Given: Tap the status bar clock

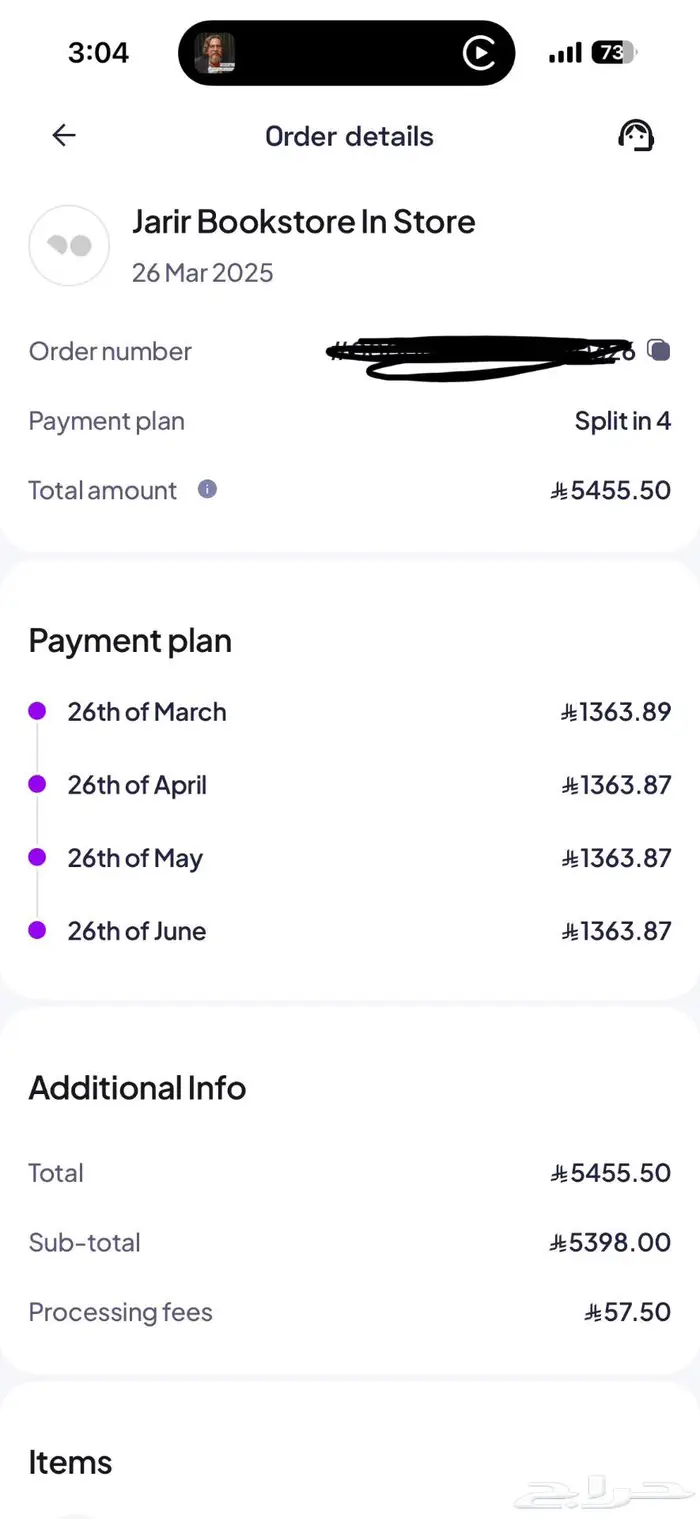Looking at the screenshot, I should 98,53.
